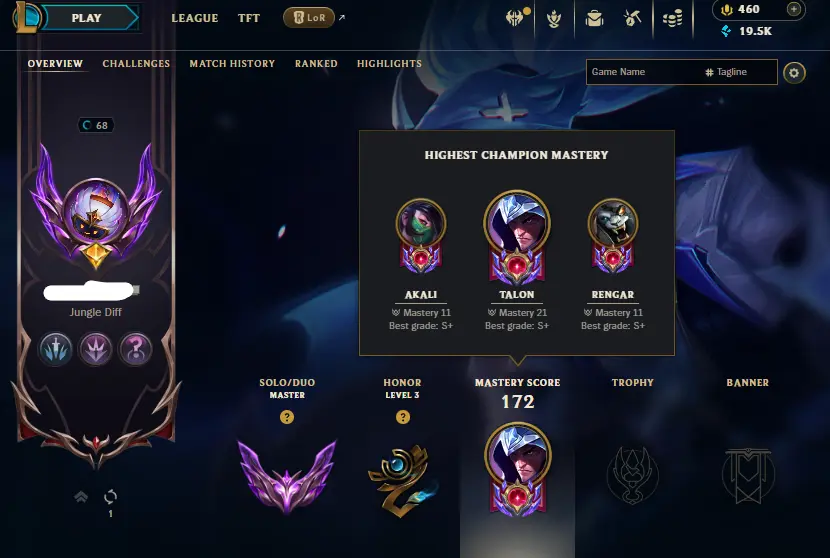Open the Loot backpack icon

click(594, 19)
